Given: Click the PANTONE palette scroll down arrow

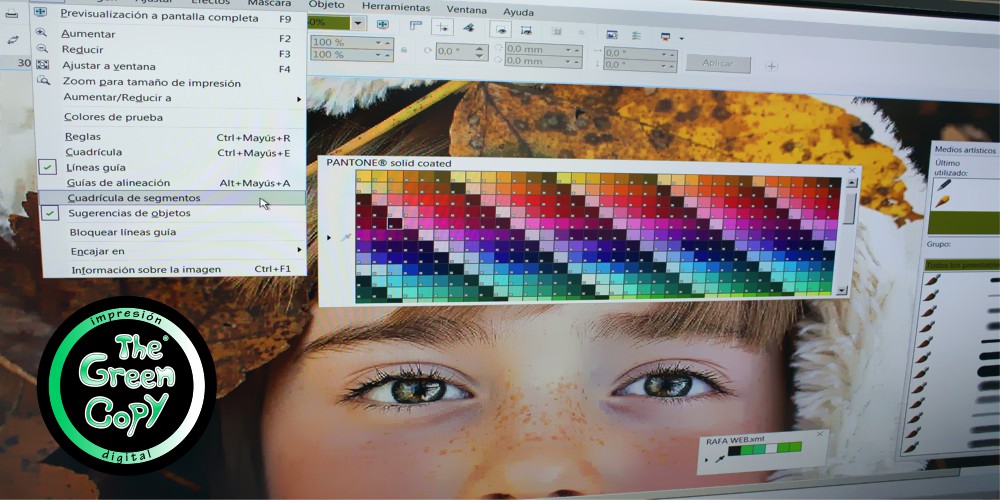Looking at the screenshot, I should click(842, 291).
